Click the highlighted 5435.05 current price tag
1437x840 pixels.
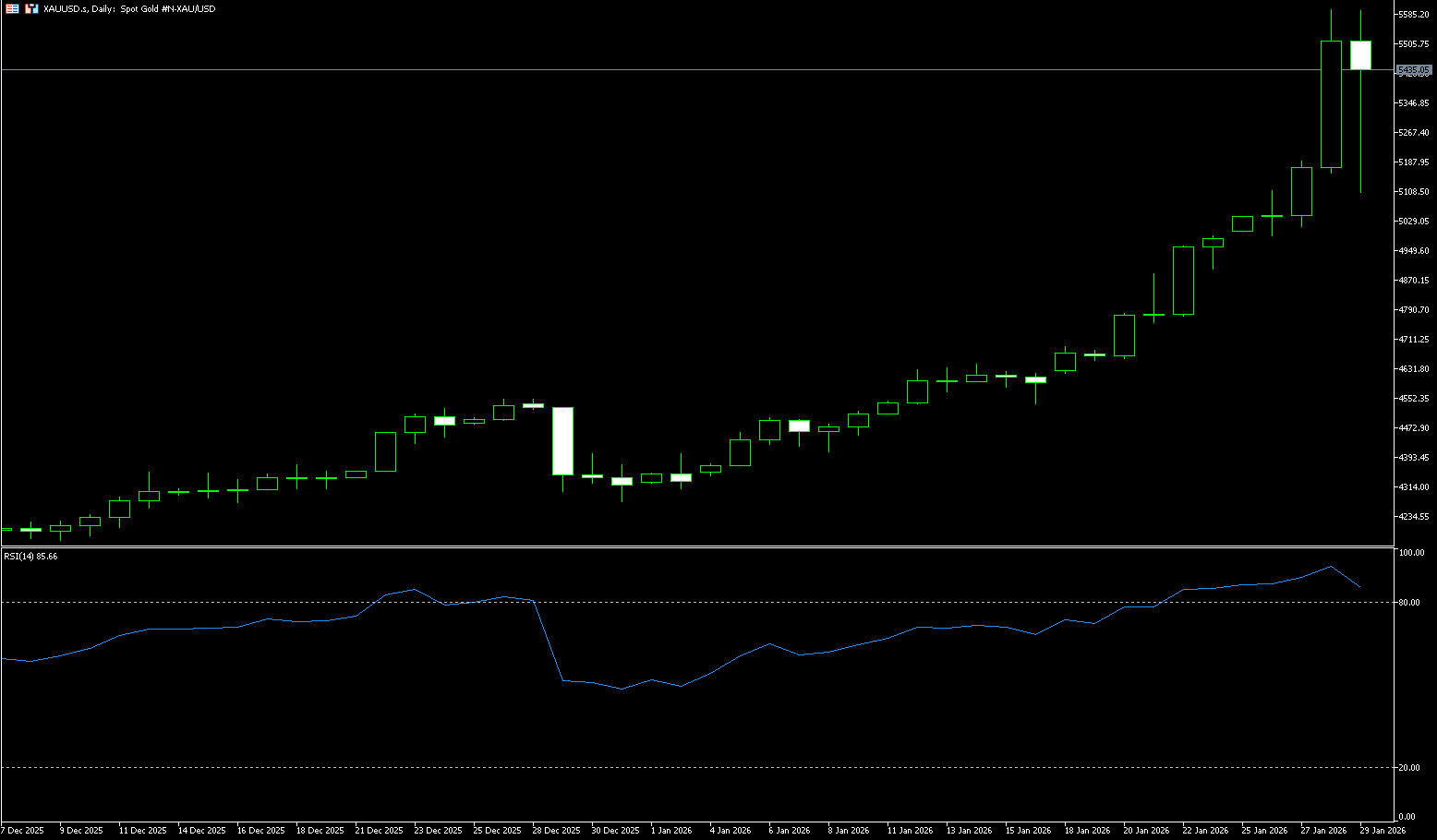click(1414, 70)
